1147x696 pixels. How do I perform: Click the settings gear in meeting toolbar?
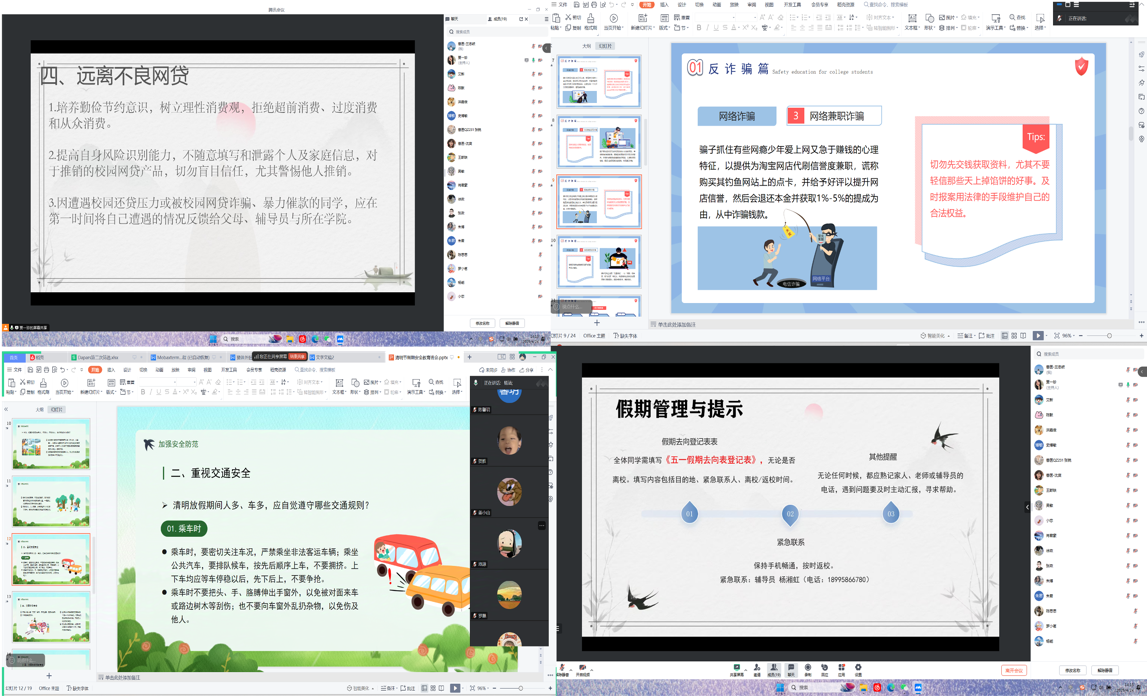coord(858,669)
